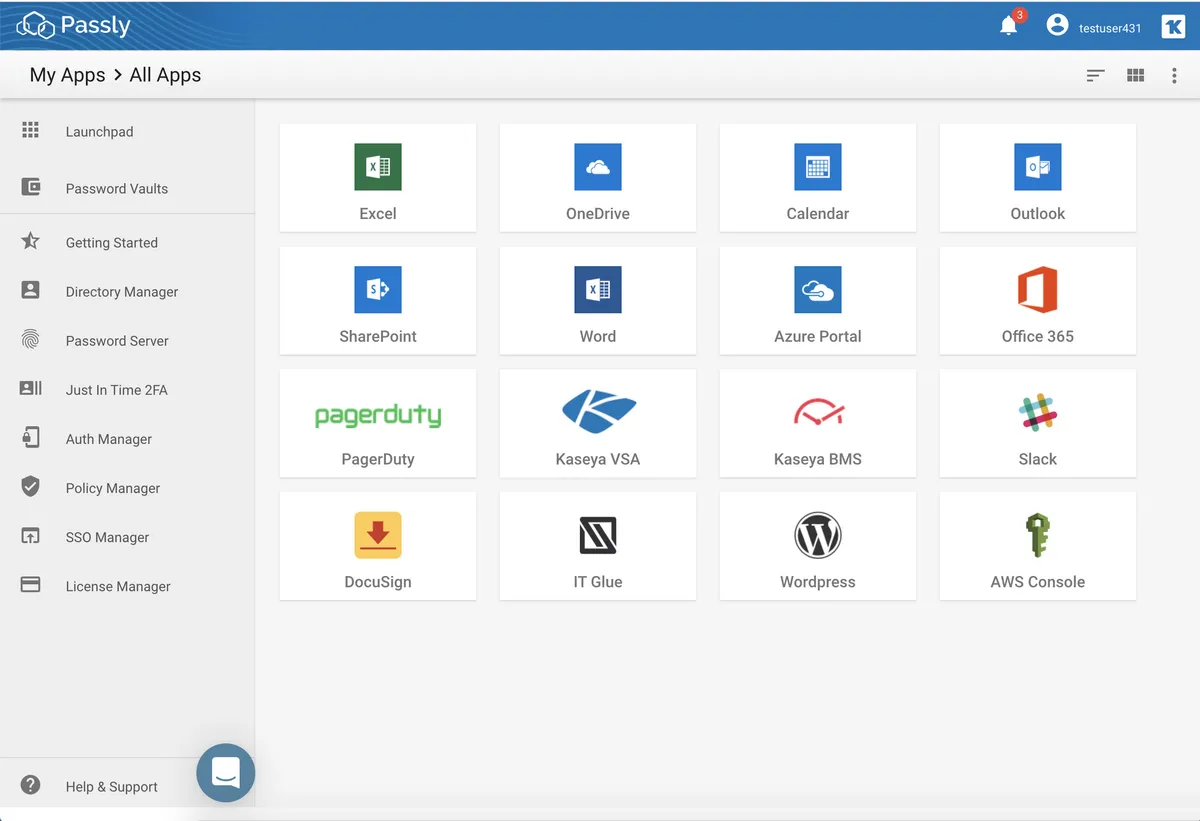Open the SharePoint app icon
Screen dimensions: 1200x821
point(378,290)
